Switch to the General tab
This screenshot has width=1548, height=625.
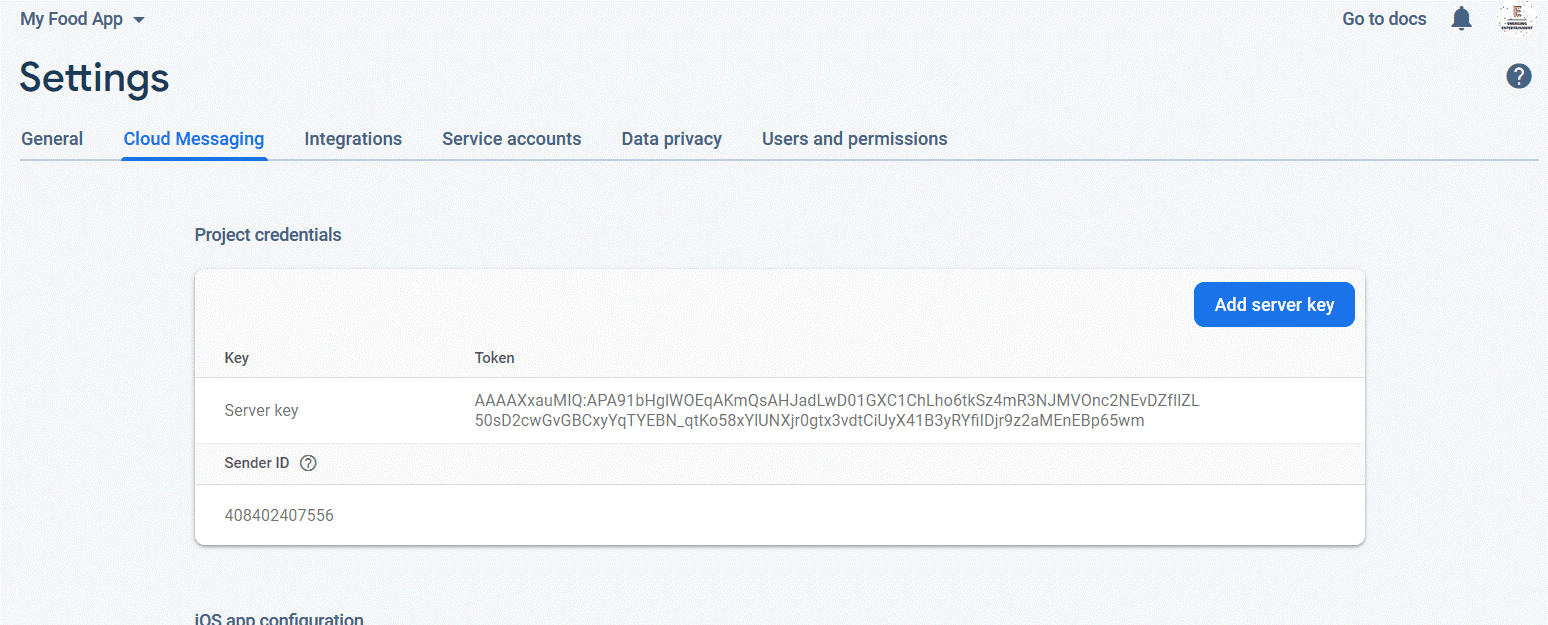[x=51, y=138]
